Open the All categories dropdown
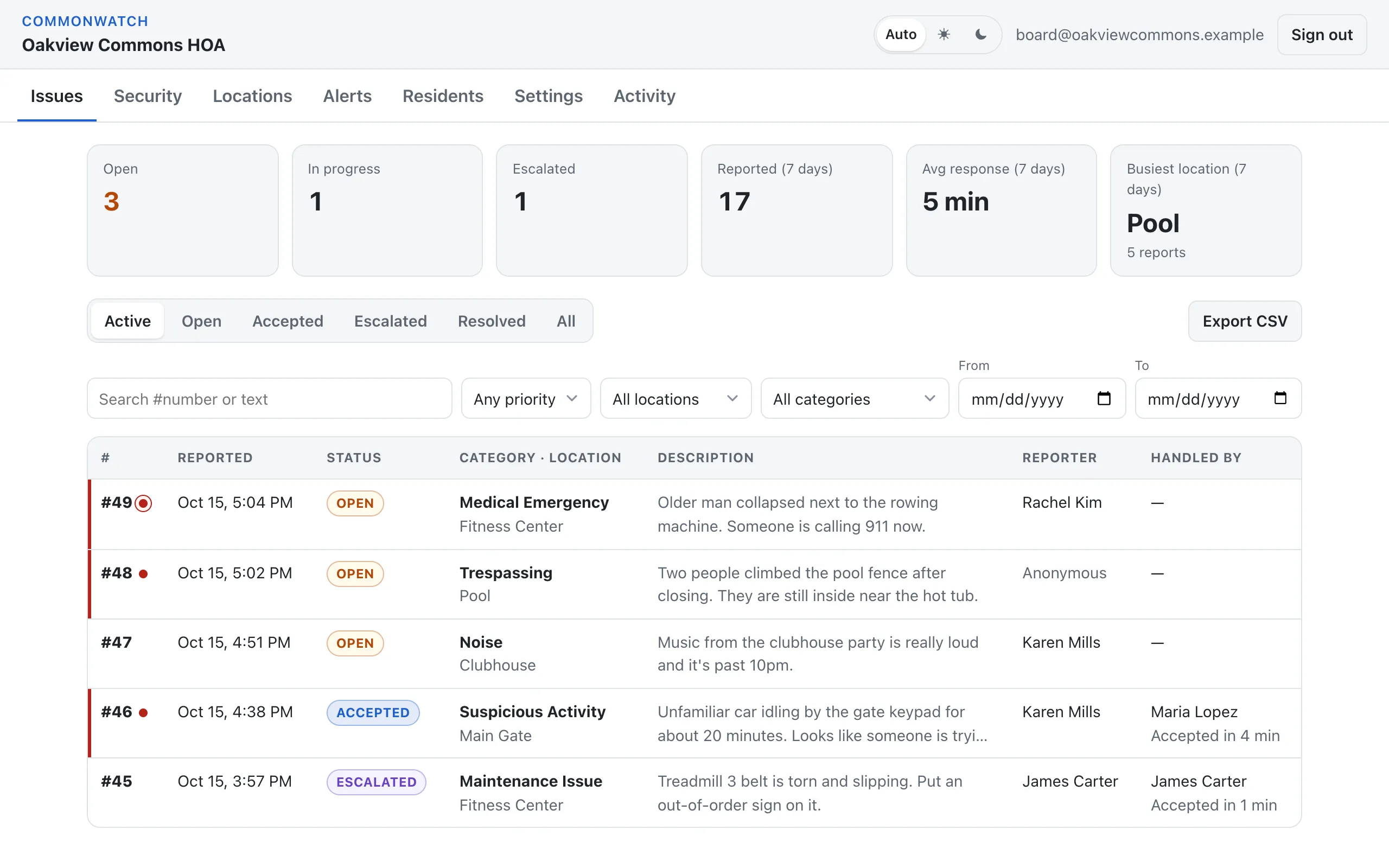This screenshot has width=1389, height=868. coord(855,398)
